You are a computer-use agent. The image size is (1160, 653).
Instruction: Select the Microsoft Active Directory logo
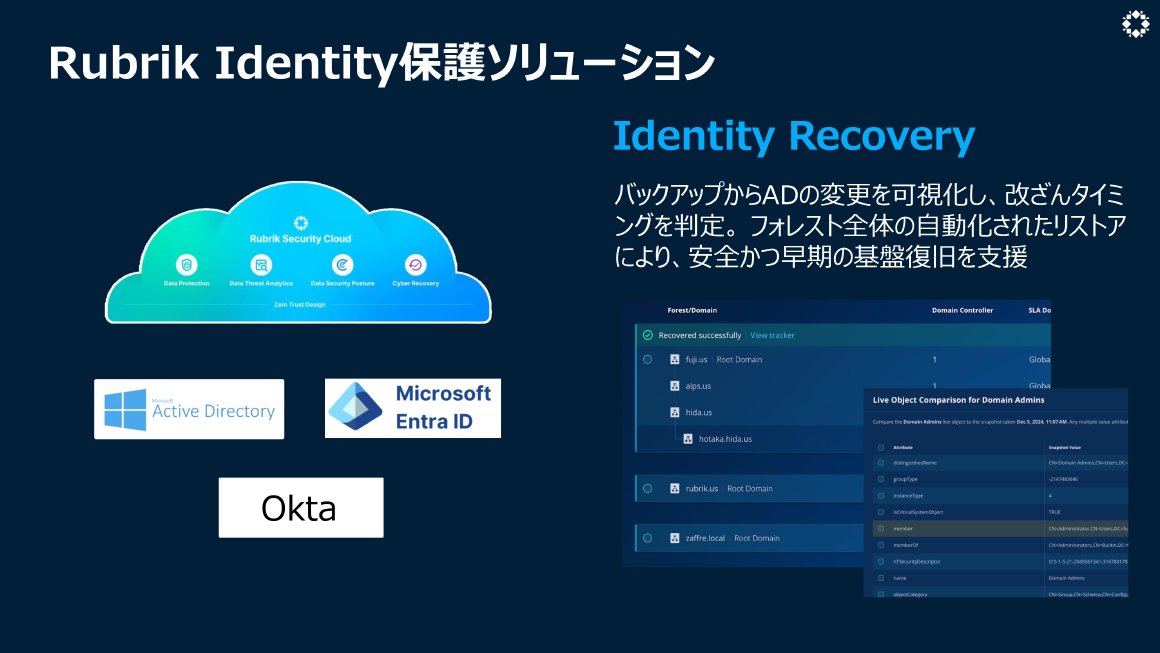click(x=189, y=408)
